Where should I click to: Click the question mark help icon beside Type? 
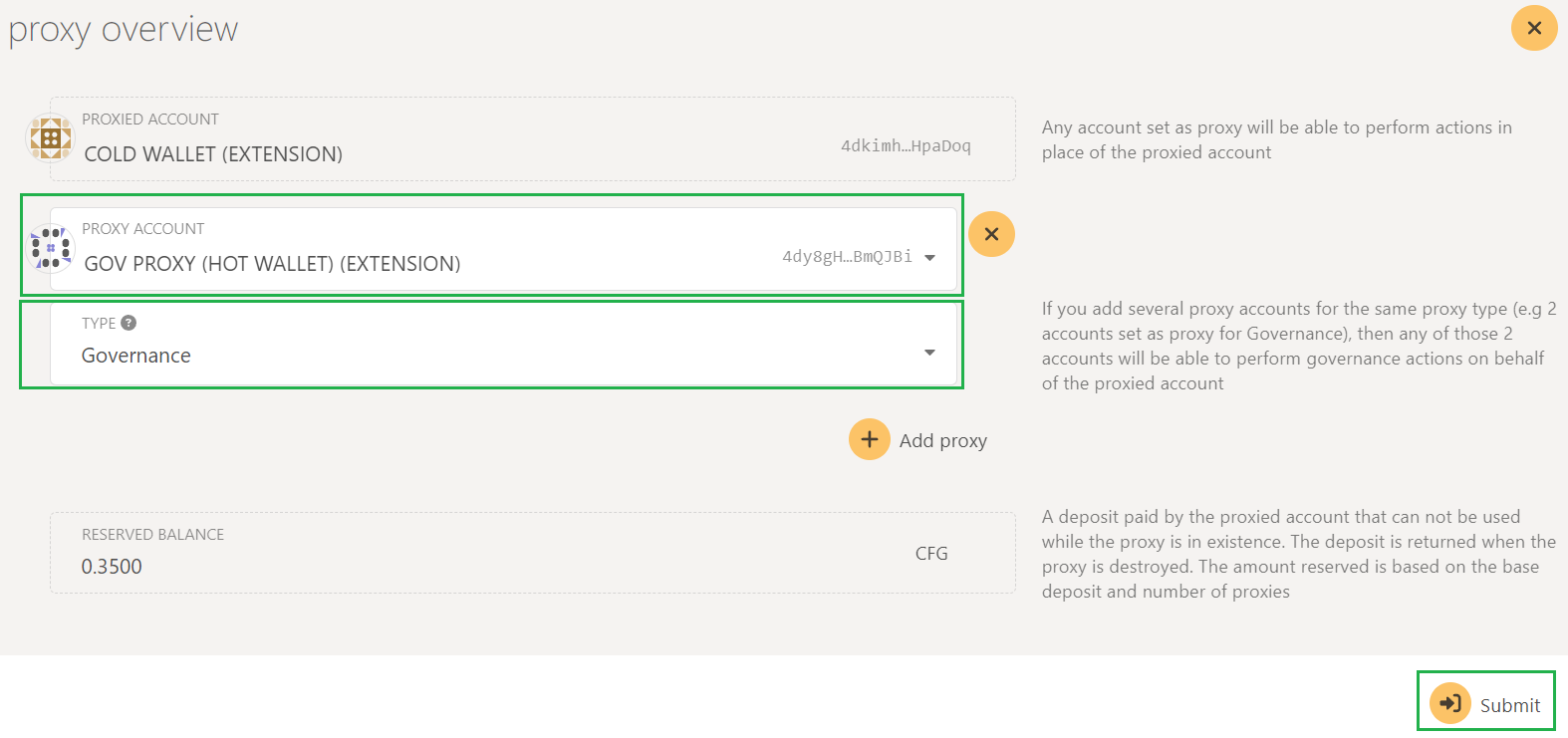pyautogui.click(x=129, y=323)
